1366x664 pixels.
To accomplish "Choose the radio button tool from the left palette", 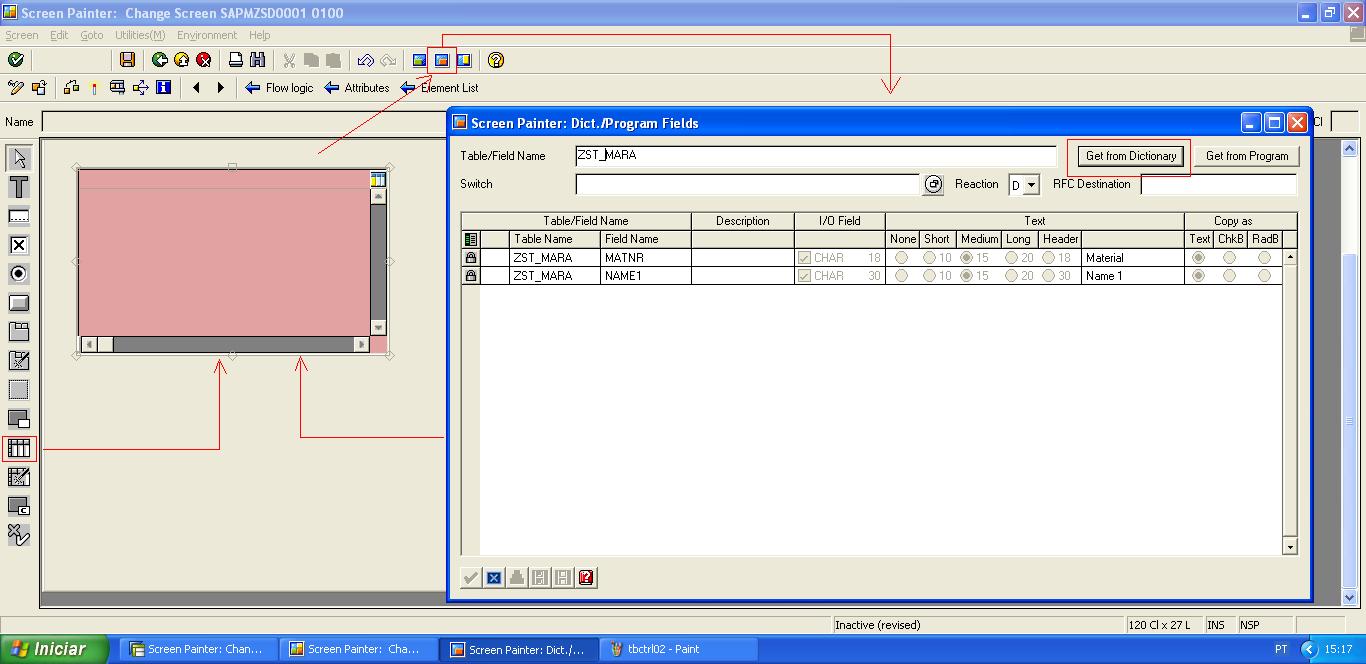I will click(18, 273).
